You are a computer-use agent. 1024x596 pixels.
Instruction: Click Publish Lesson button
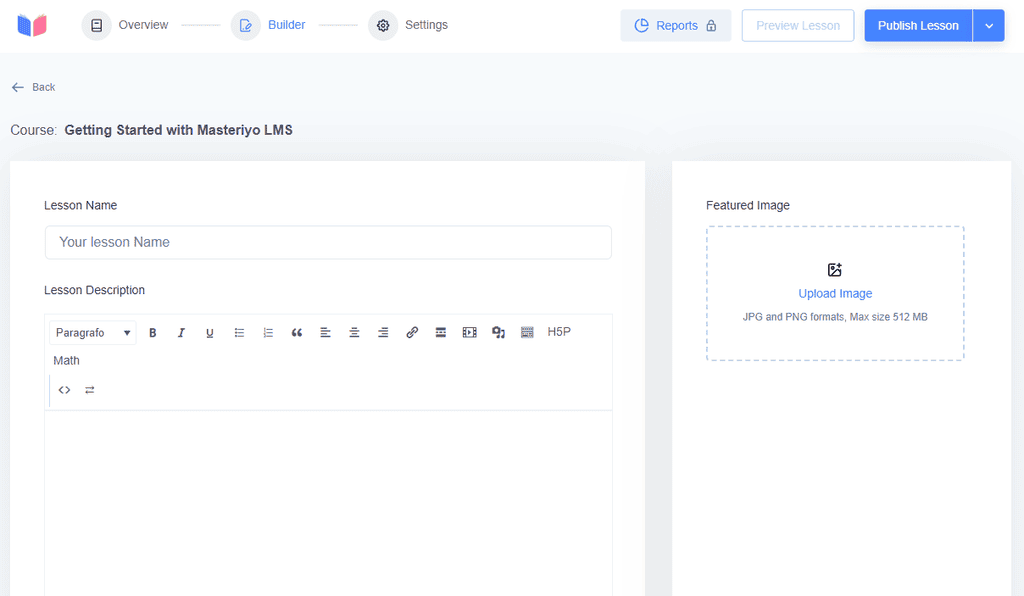point(918,25)
